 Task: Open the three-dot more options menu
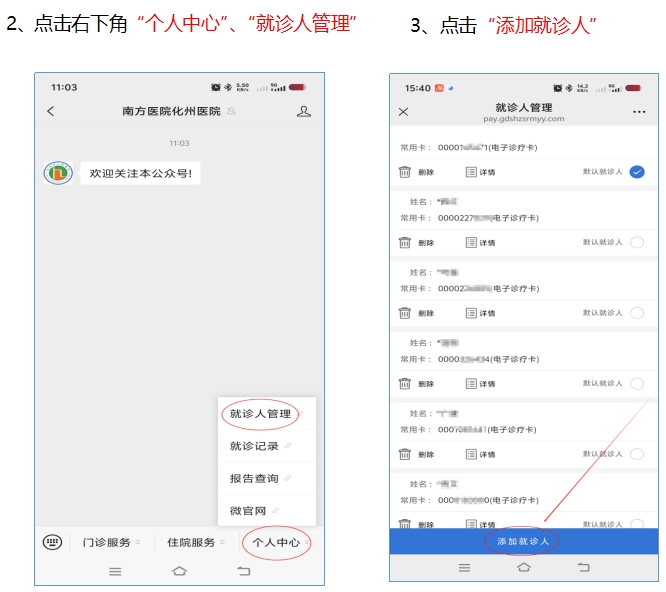pyautogui.click(x=639, y=113)
